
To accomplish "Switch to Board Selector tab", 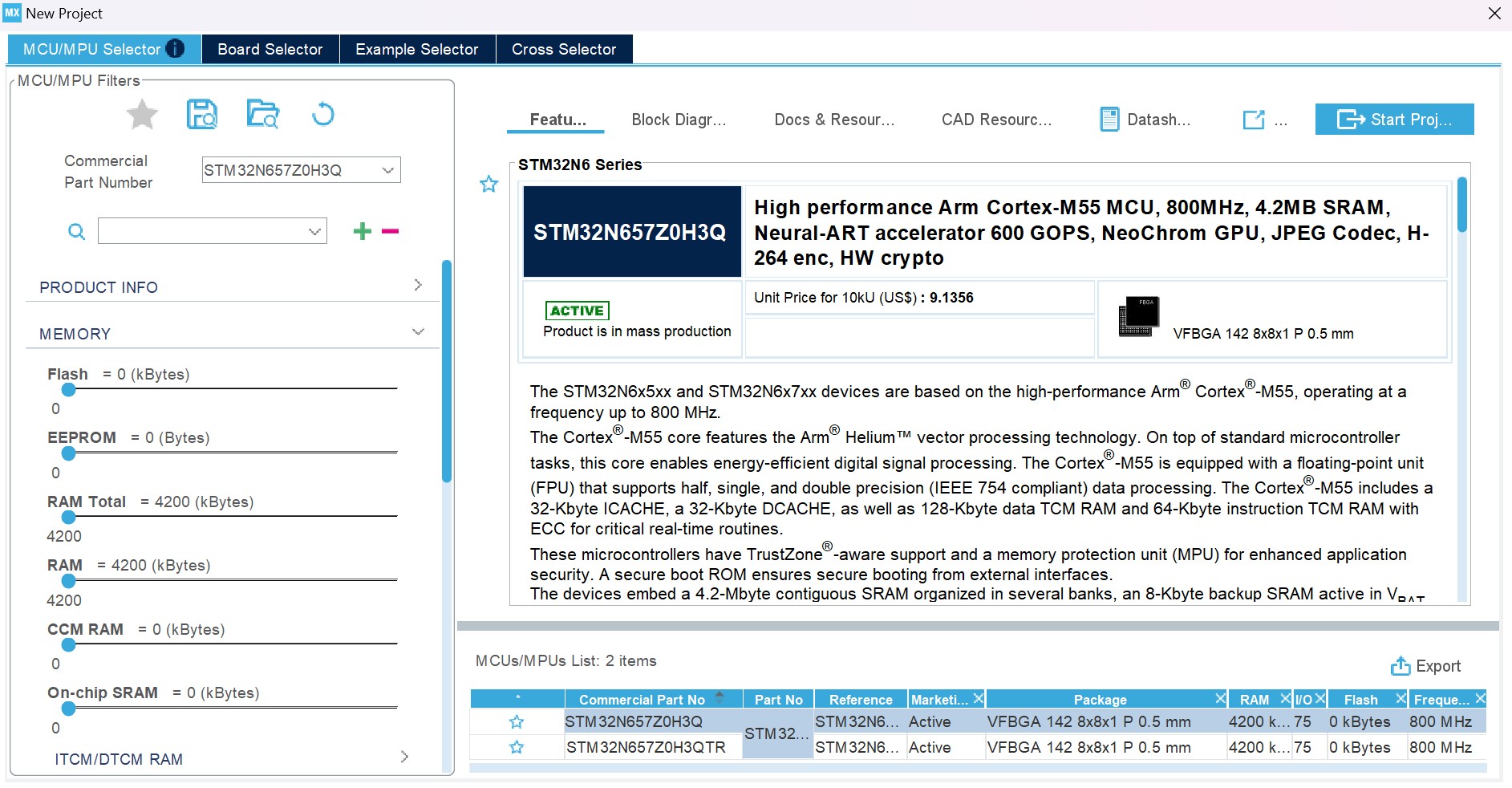I will pyautogui.click(x=270, y=49).
